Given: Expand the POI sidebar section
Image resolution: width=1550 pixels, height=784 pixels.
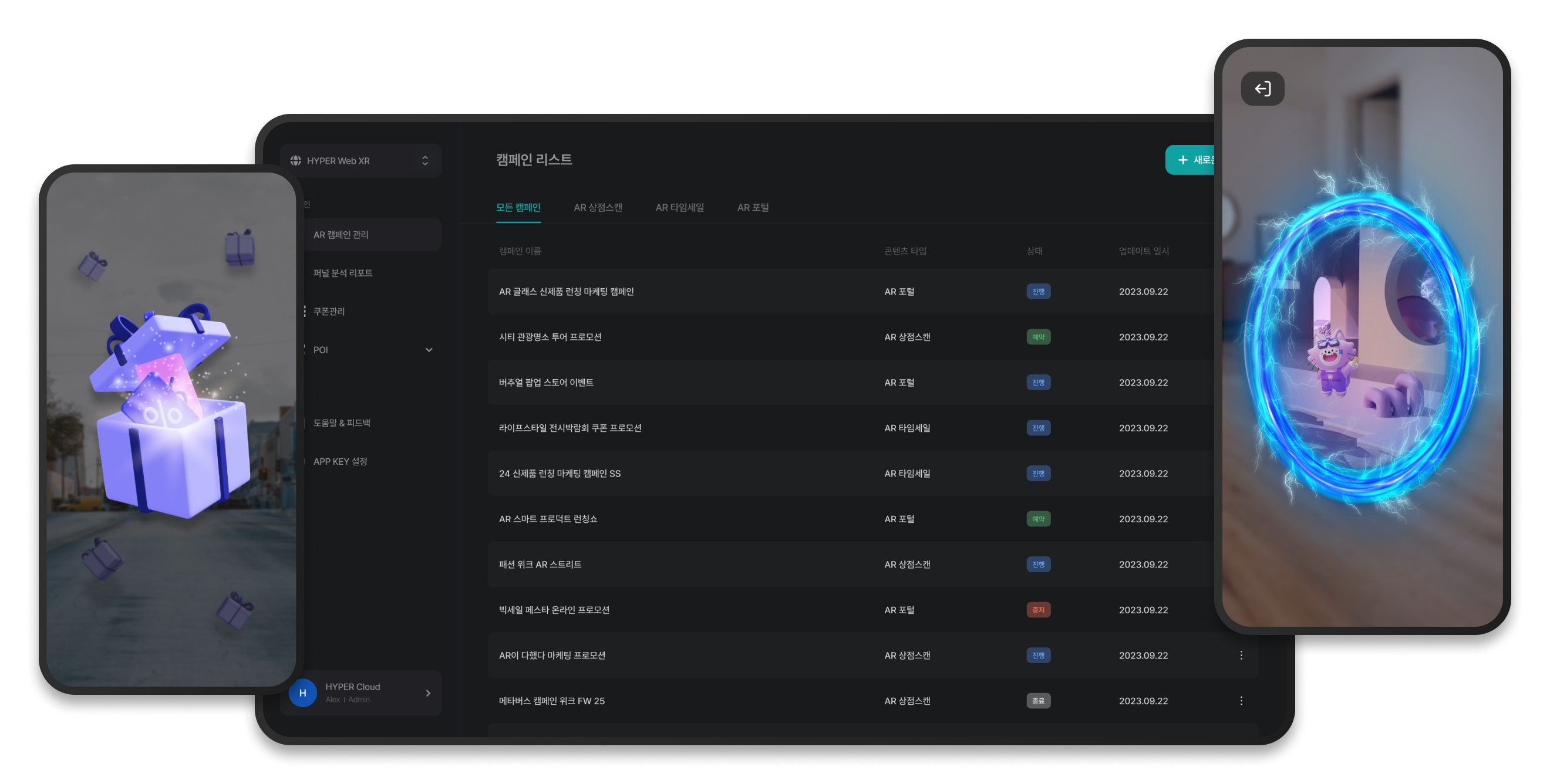Looking at the screenshot, I should pyautogui.click(x=429, y=350).
